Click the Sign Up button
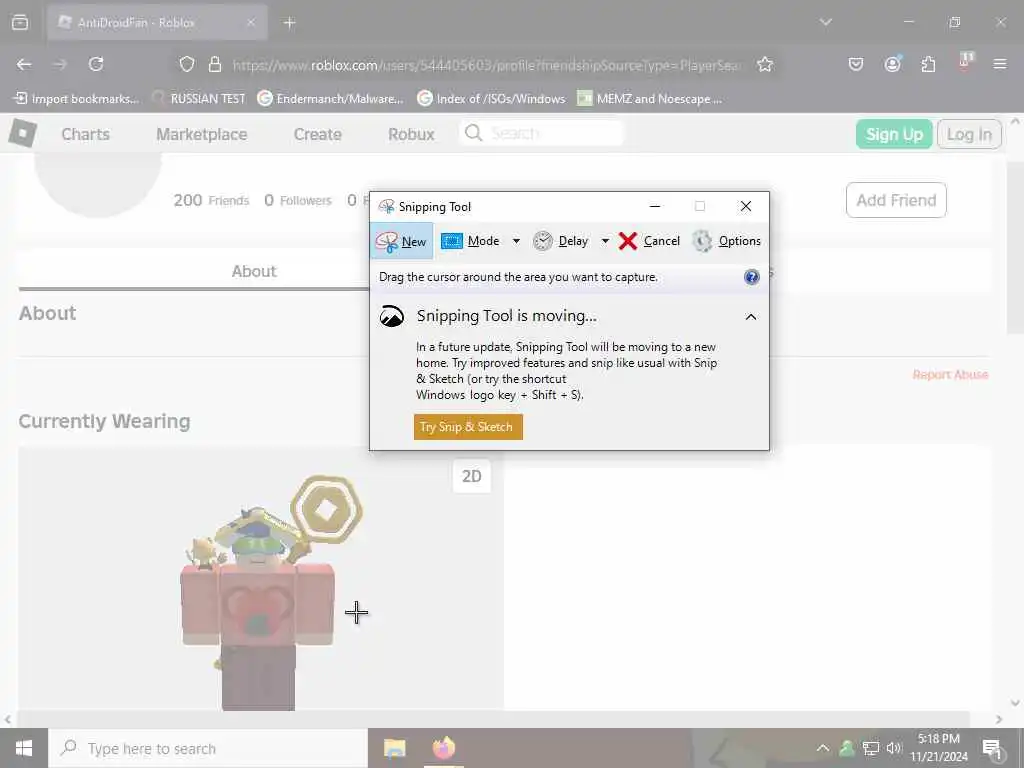Viewport: 1024px width, 768px height. (x=894, y=134)
